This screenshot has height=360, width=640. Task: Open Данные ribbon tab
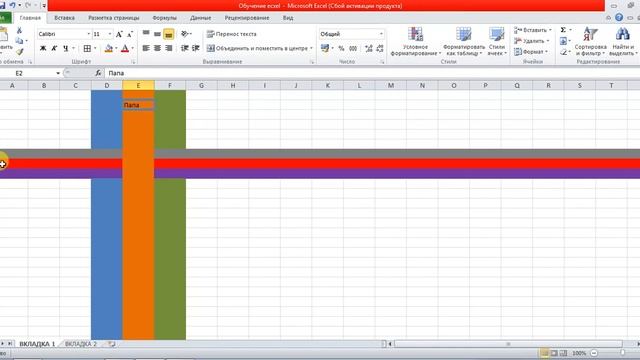[200, 18]
